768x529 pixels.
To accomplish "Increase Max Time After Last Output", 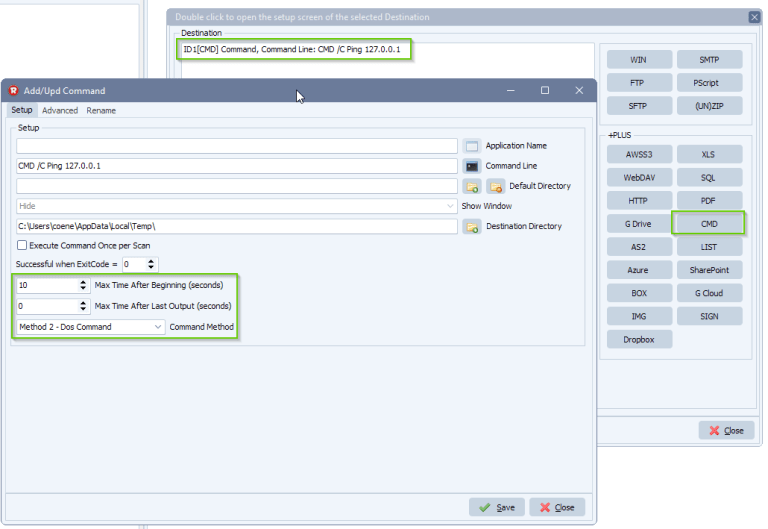I will [x=83, y=303].
